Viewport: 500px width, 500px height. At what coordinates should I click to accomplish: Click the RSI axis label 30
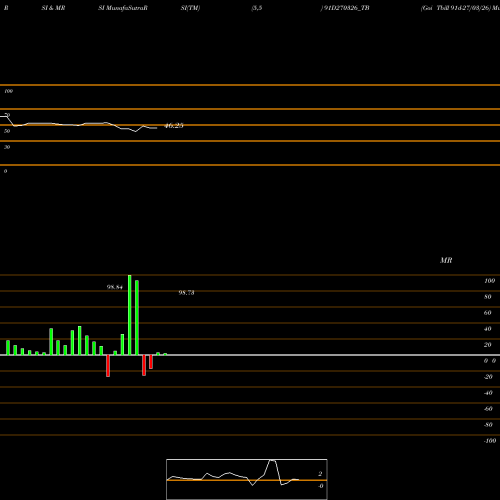(x=7, y=147)
